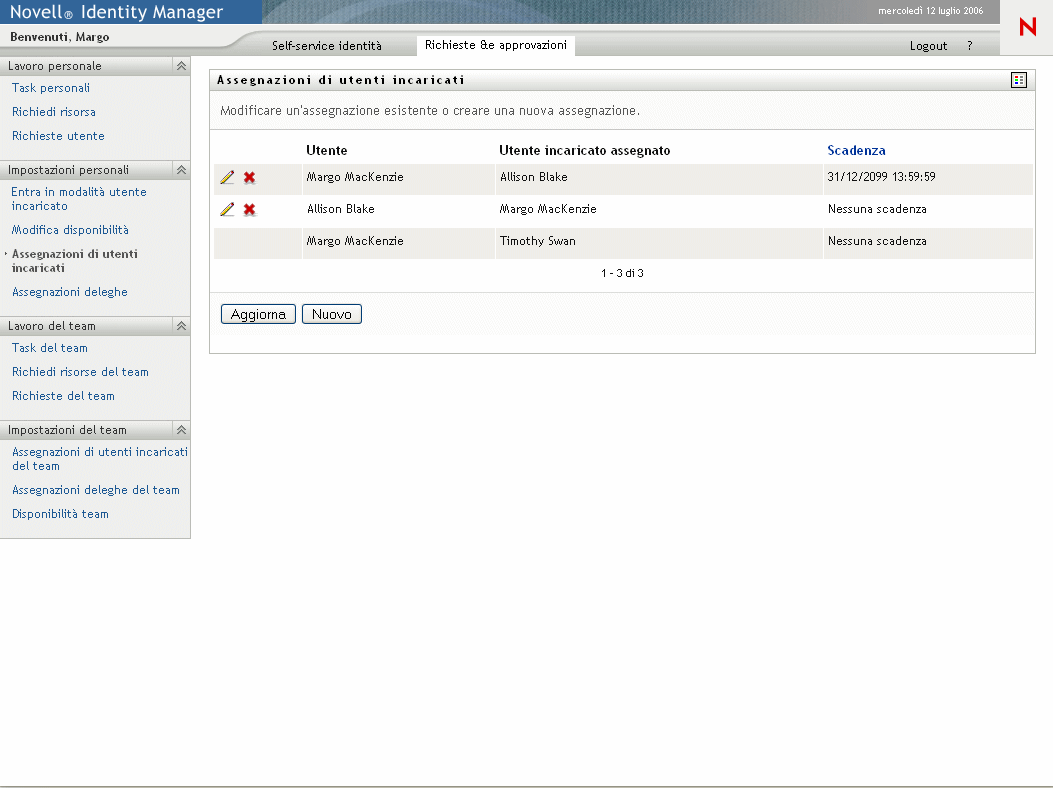
Task: Open help with the question mark
Action: tap(969, 46)
